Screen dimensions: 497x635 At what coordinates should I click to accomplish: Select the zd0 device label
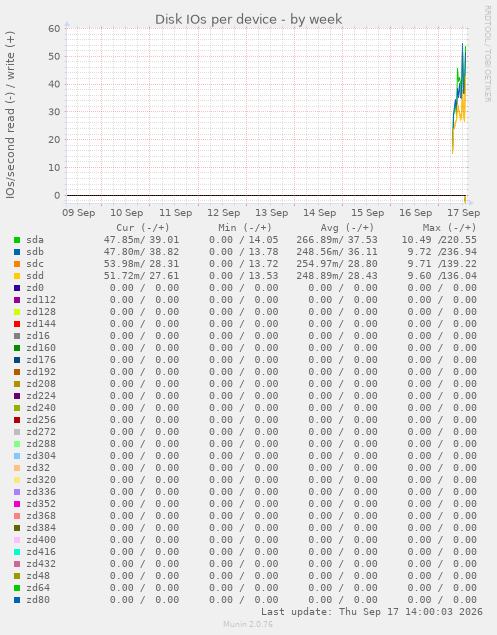35,288
